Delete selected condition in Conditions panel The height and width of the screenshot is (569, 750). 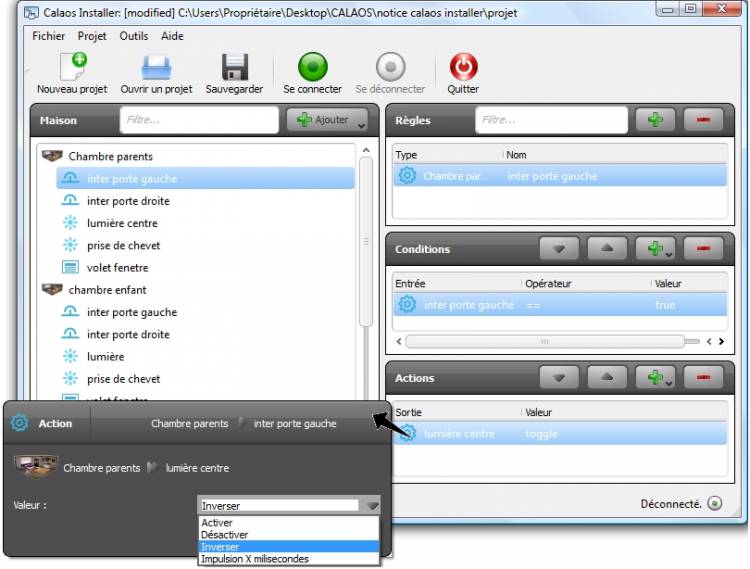(x=703, y=248)
